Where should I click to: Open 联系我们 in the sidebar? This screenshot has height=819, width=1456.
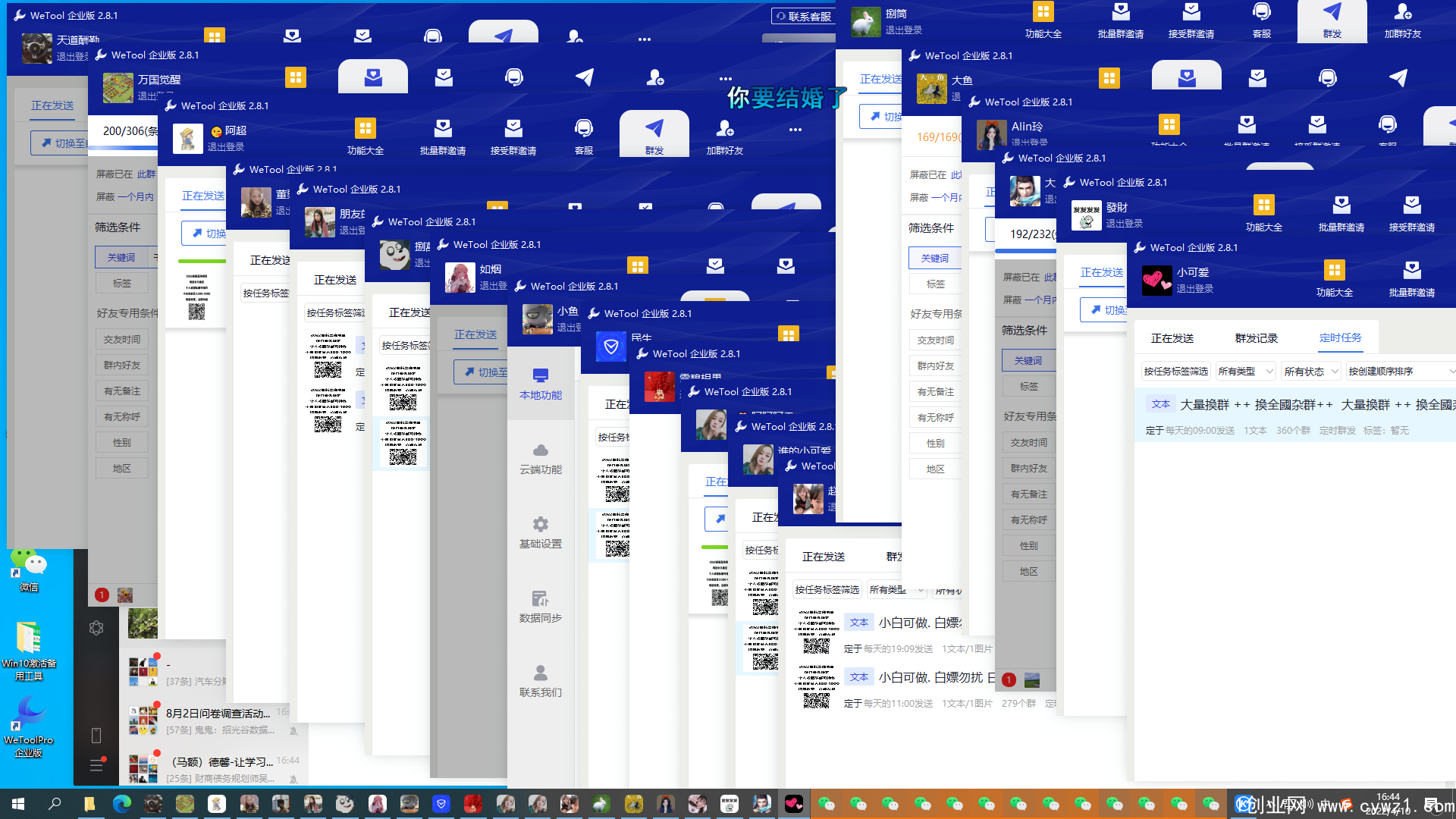(x=541, y=681)
